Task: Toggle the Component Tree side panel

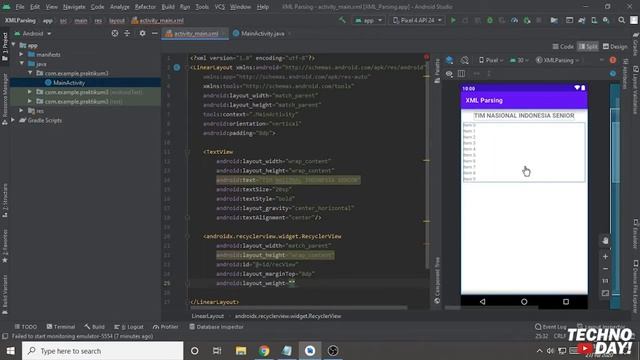Action: [x=437, y=280]
